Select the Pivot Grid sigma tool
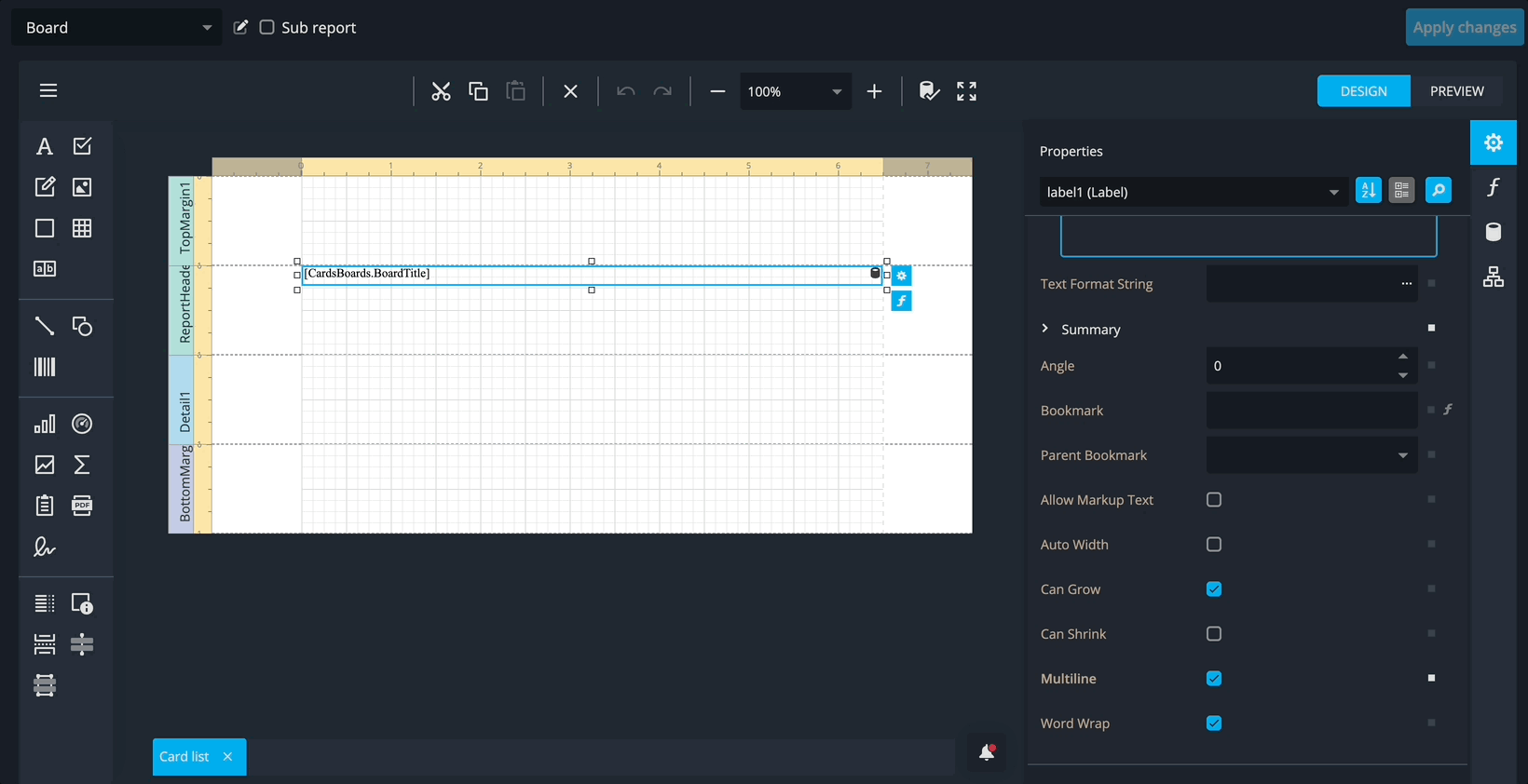Image resolution: width=1528 pixels, height=784 pixels. point(82,465)
